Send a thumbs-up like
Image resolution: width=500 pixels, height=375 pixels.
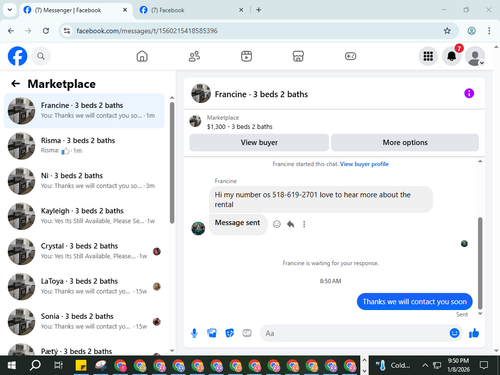point(474,333)
